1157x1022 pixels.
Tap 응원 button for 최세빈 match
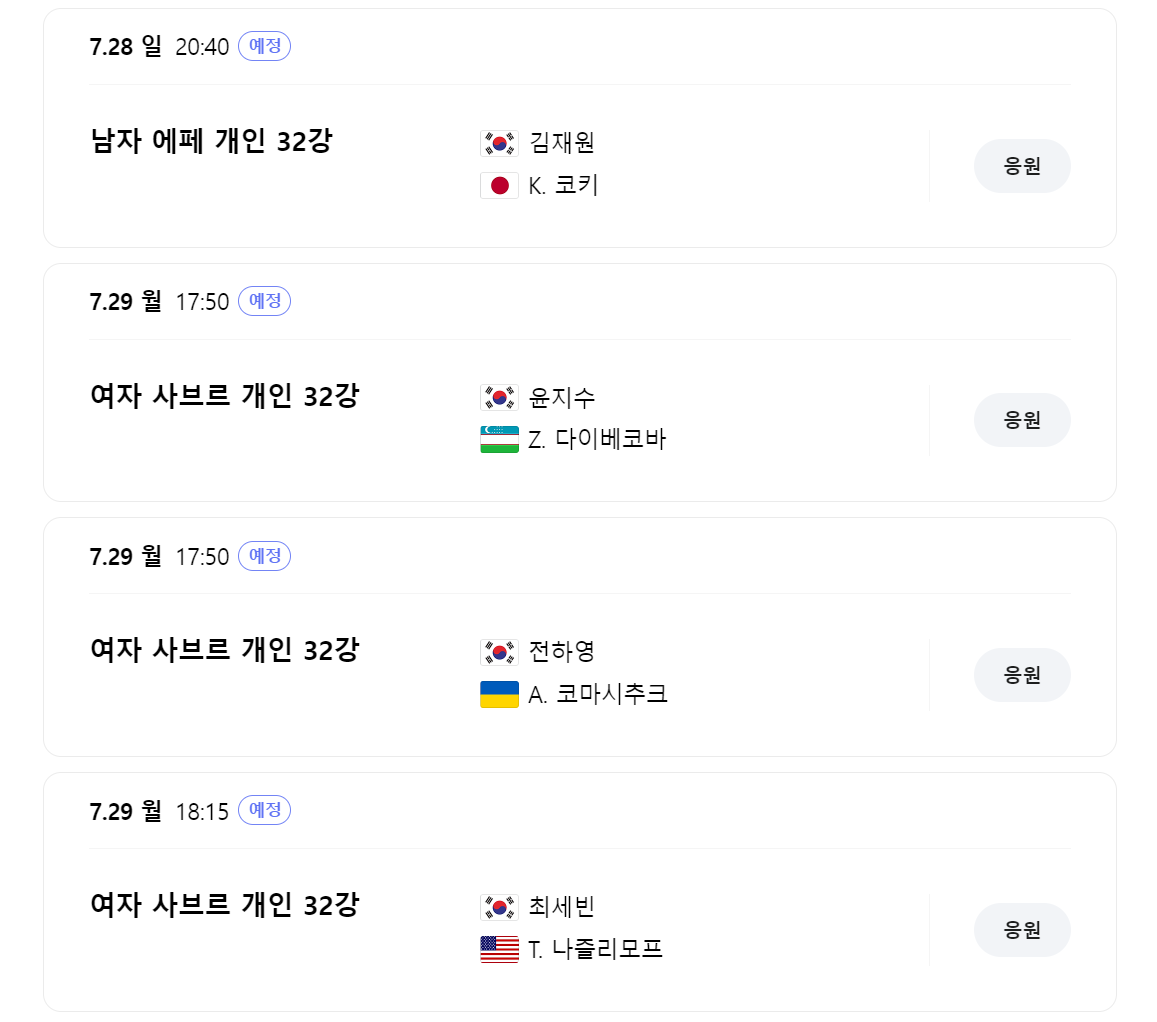(x=1022, y=930)
